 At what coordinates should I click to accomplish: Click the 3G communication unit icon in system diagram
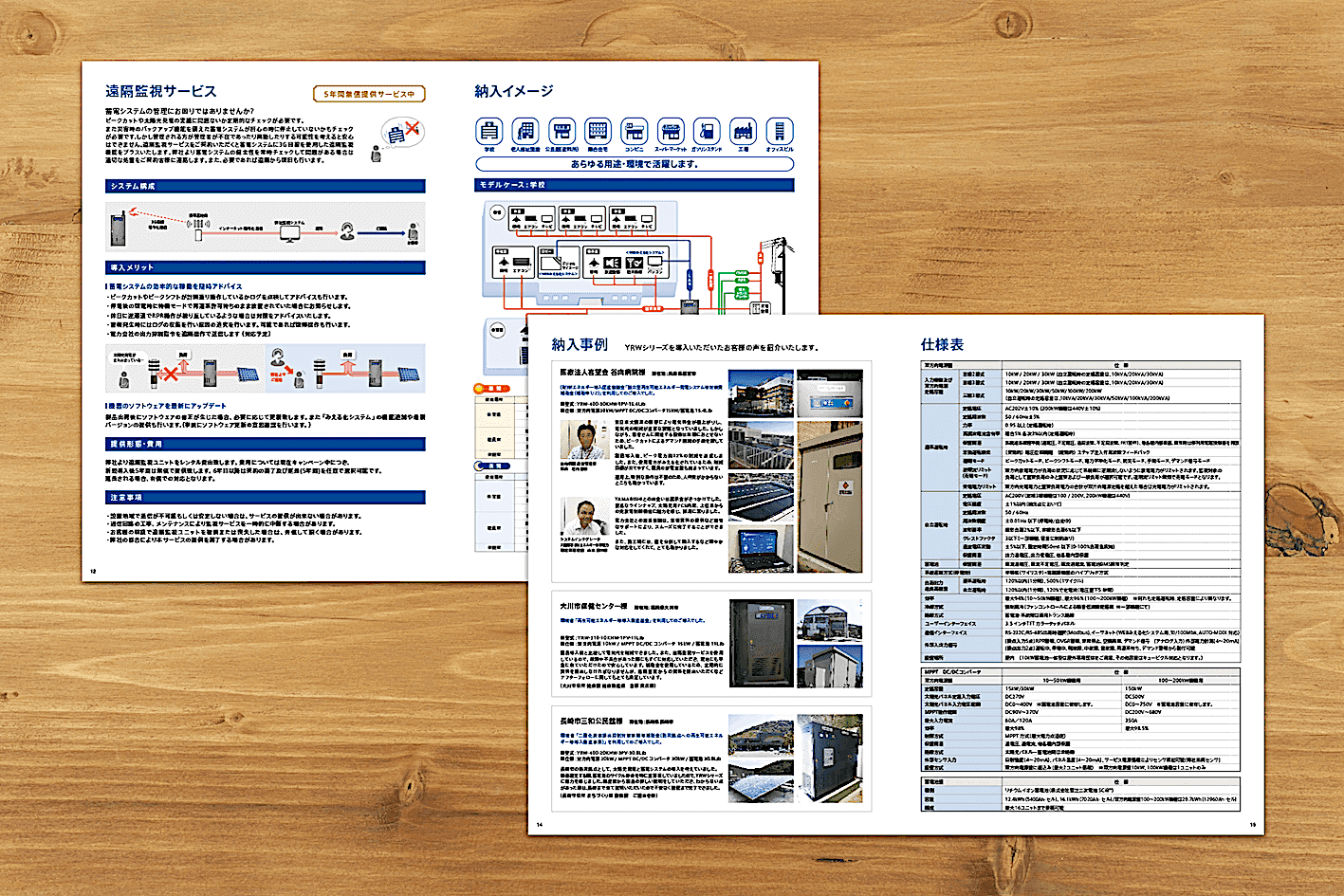point(198,229)
